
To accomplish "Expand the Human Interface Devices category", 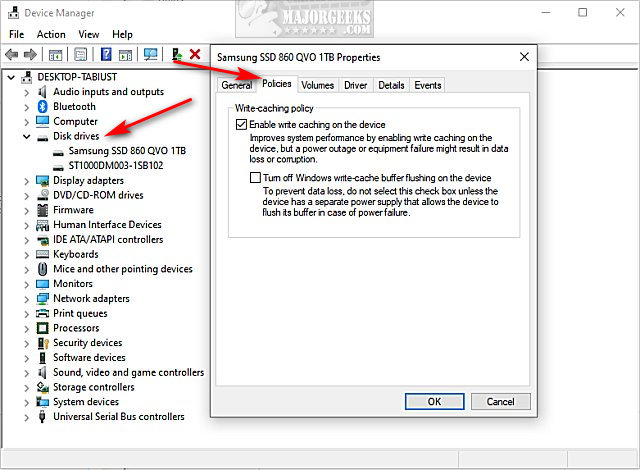I will tap(27, 225).
